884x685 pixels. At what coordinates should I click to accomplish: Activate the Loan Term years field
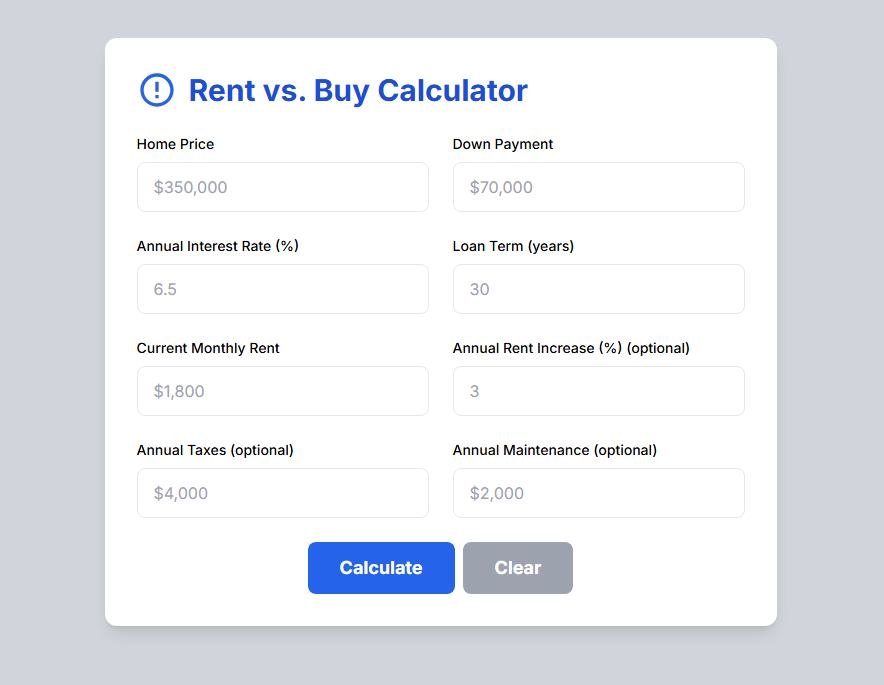point(599,289)
